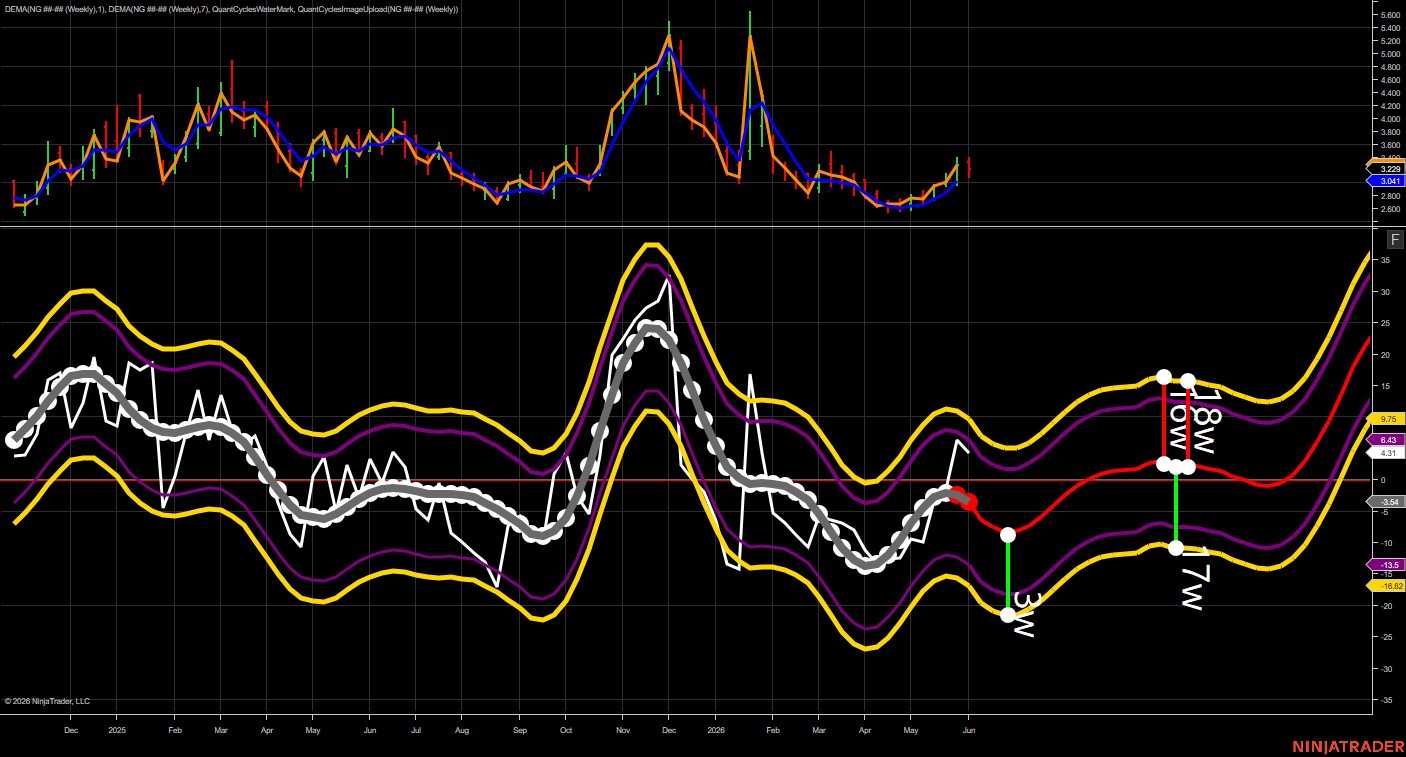The image size is (1406, 757).
Task: Click the © 2026 NinjaTrader, LLC text
Action: (x=47, y=701)
